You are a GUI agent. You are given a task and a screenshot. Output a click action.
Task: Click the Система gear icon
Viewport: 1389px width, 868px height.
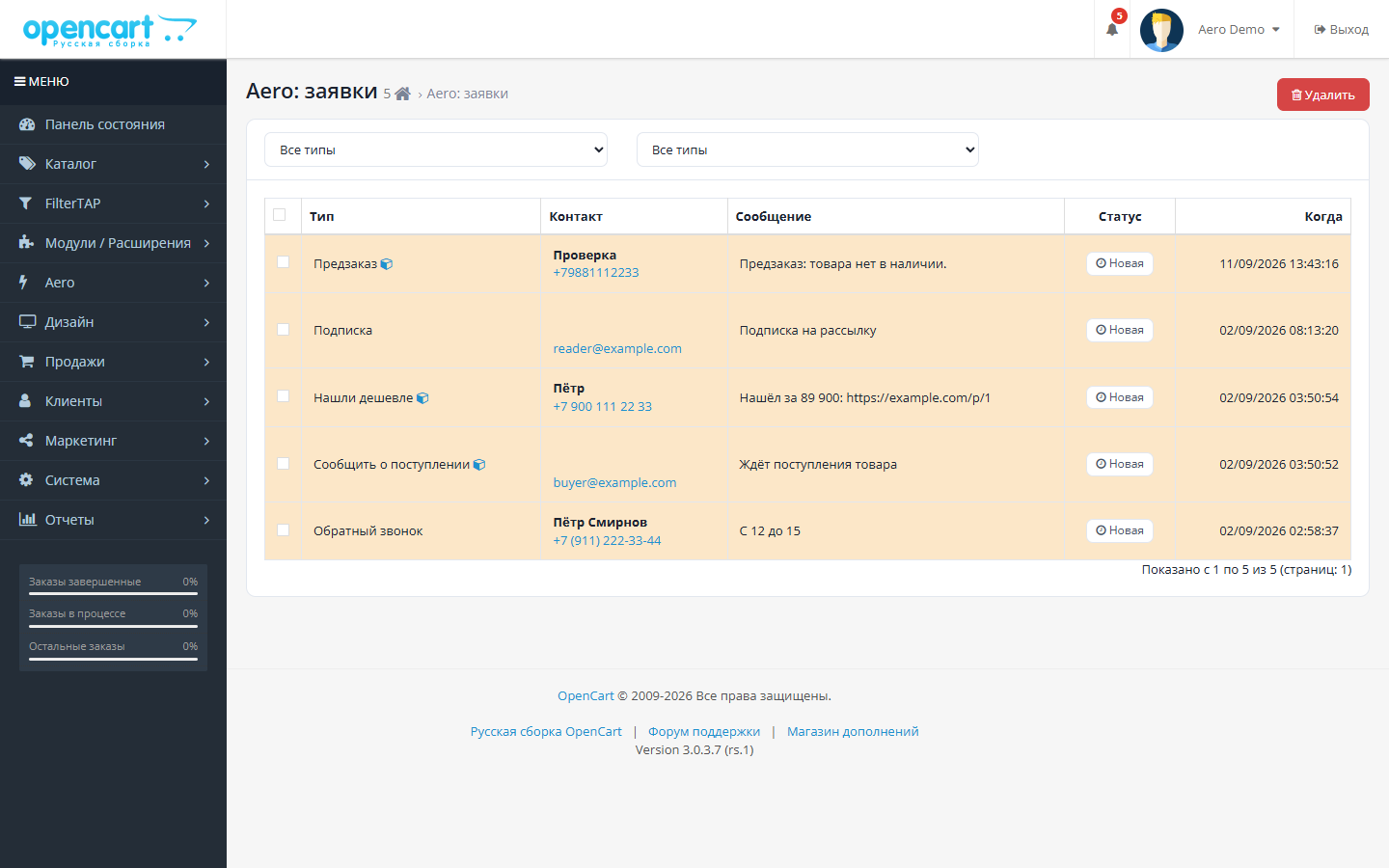[26, 480]
